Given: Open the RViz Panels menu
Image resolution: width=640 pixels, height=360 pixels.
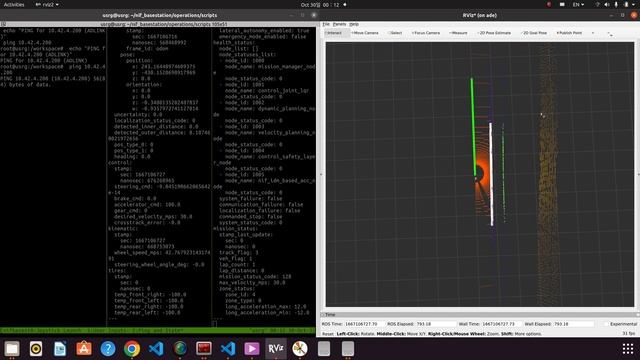Looking at the screenshot, I should tap(339, 24).
